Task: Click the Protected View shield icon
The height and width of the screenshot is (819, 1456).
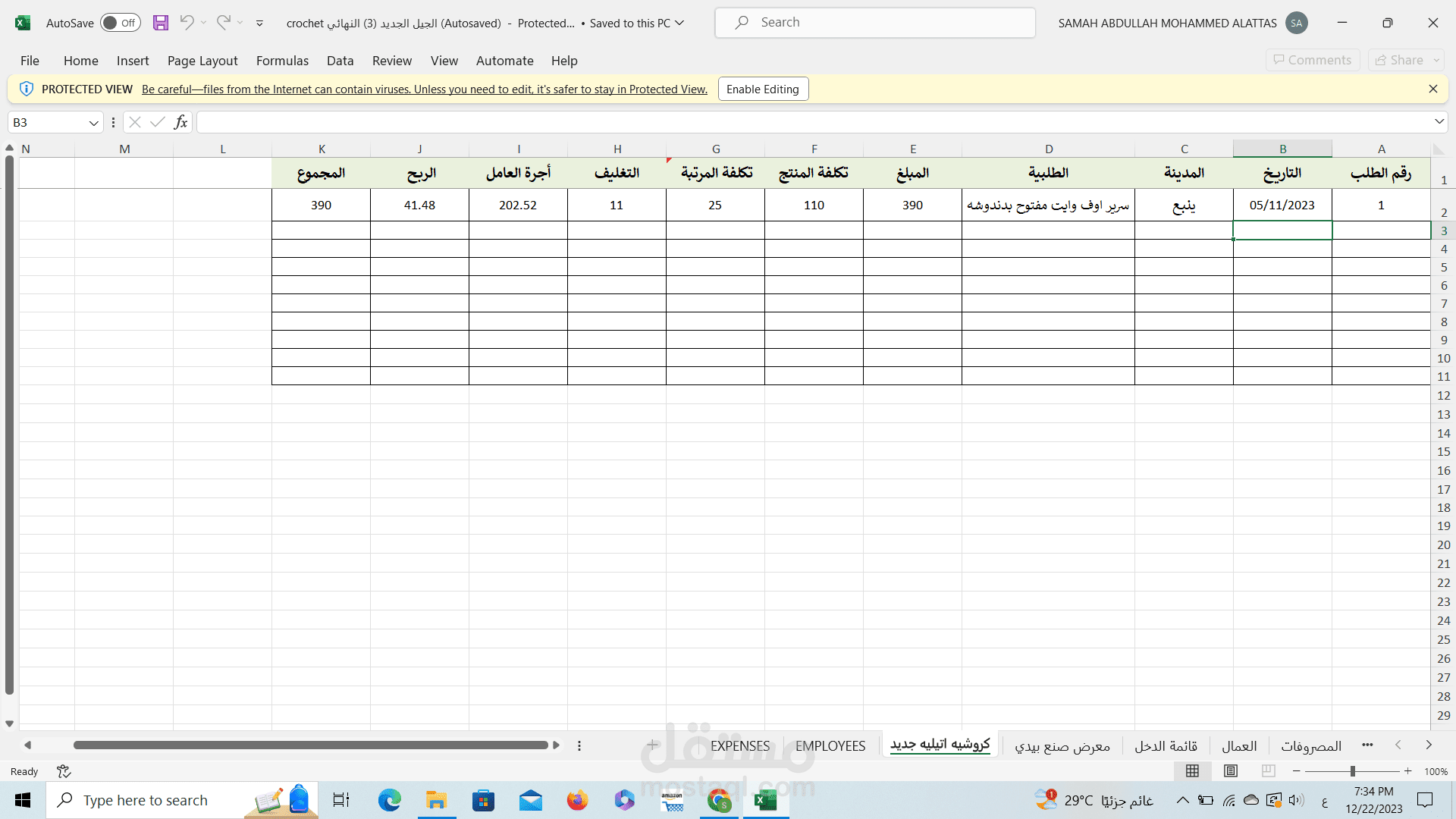Action: [x=27, y=89]
